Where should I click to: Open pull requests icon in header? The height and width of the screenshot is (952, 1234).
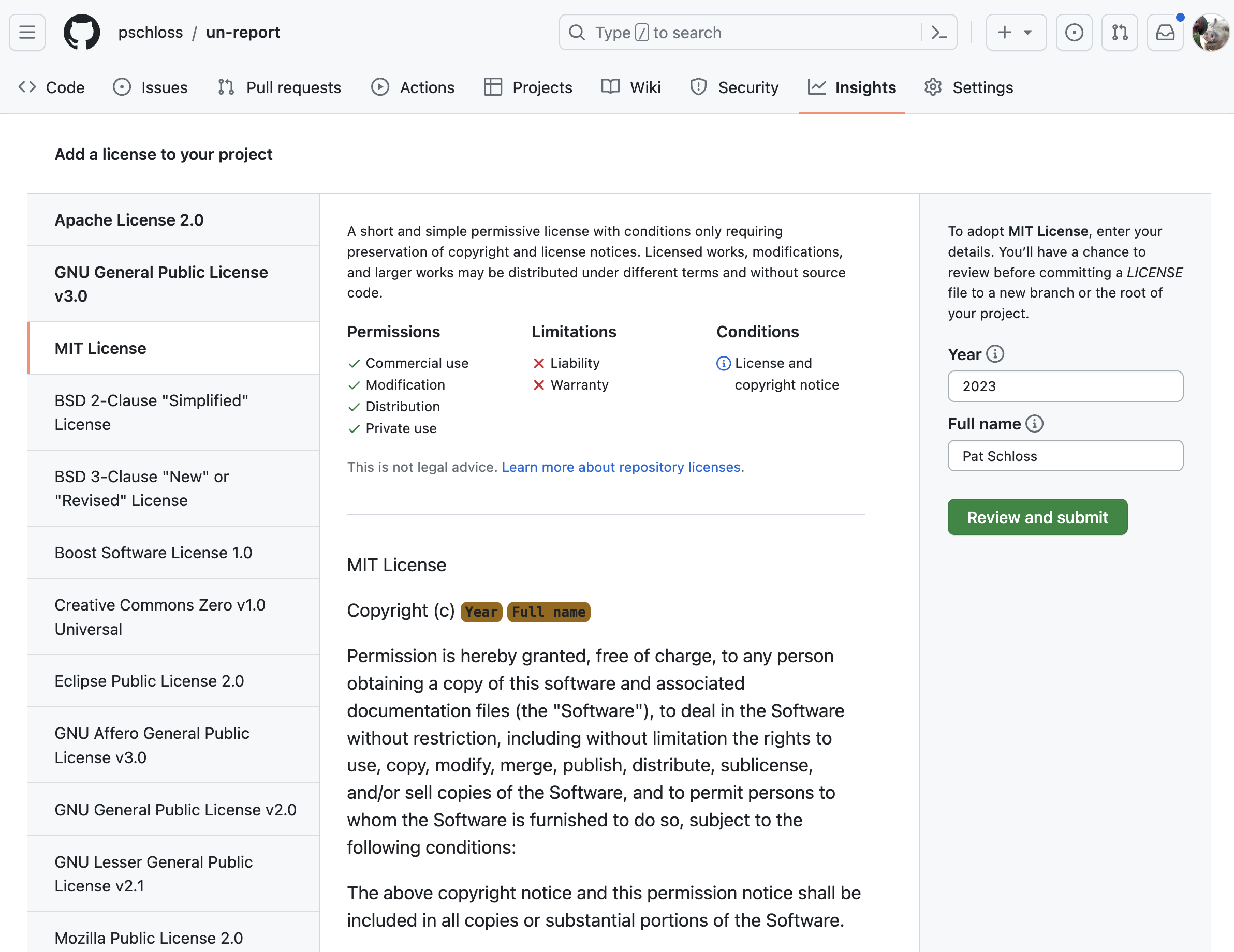click(x=1119, y=32)
